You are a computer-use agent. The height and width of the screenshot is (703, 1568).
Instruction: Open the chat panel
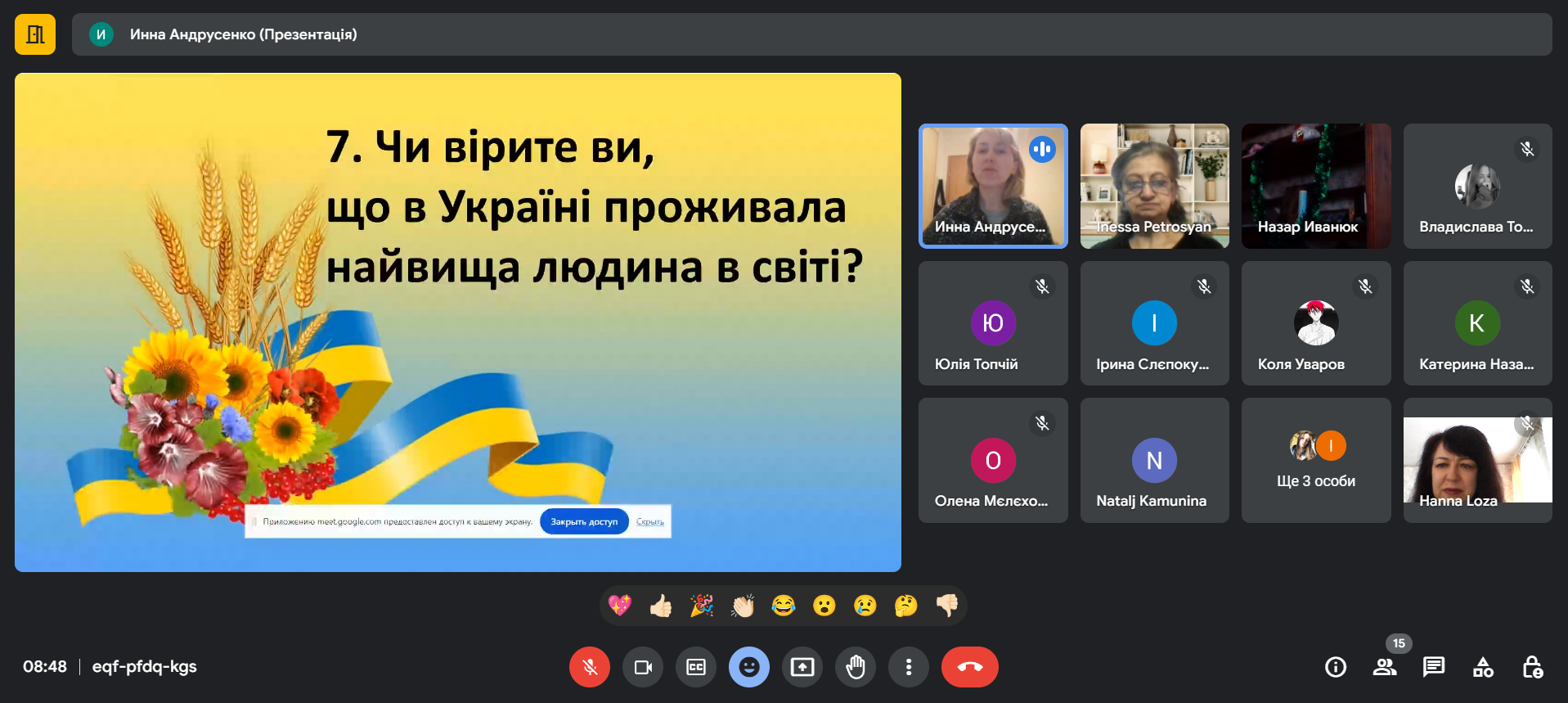pos(1433,667)
